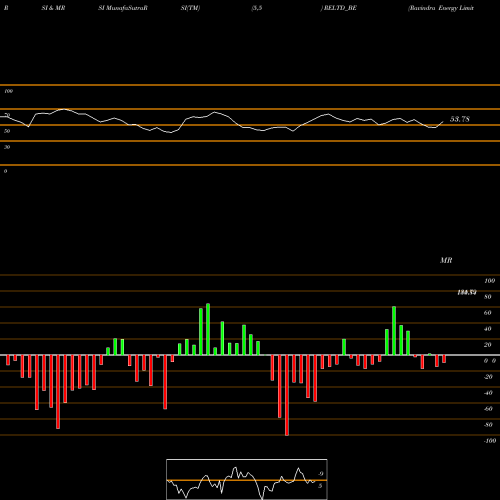Image resolution: width=500 pixels, height=500 pixels.
Task: Click the RSI current value 53.78 label
Action: click(x=460, y=119)
